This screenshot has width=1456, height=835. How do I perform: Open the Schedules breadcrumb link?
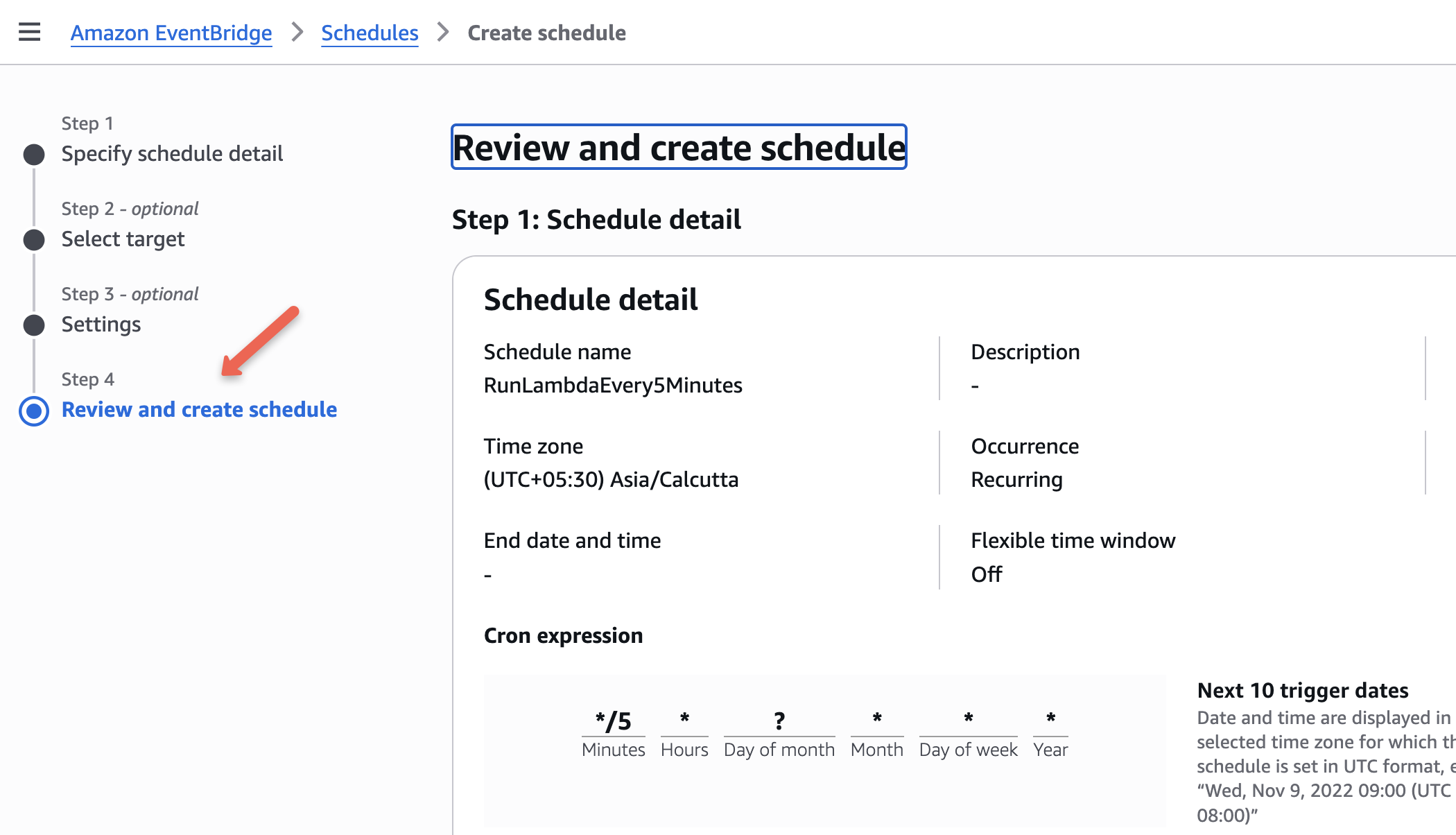point(370,33)
